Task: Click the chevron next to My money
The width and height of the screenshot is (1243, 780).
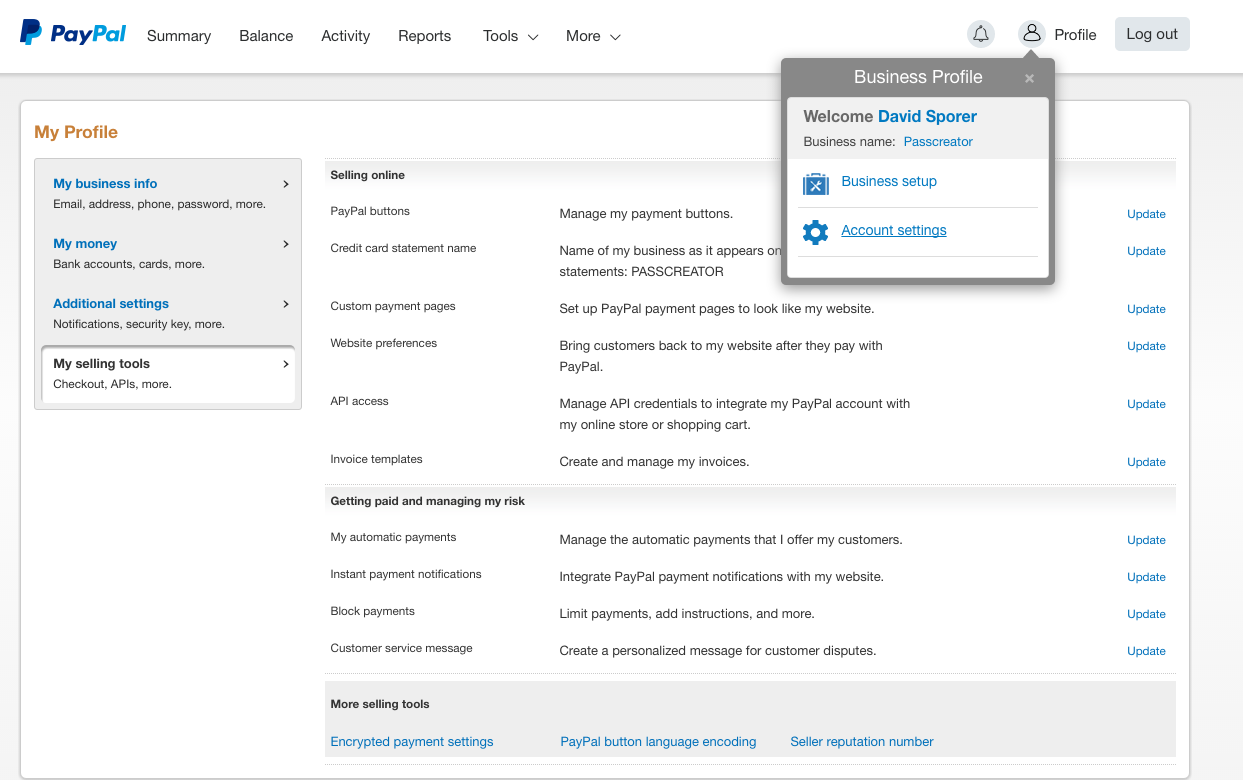Action: tap(286, 244)
